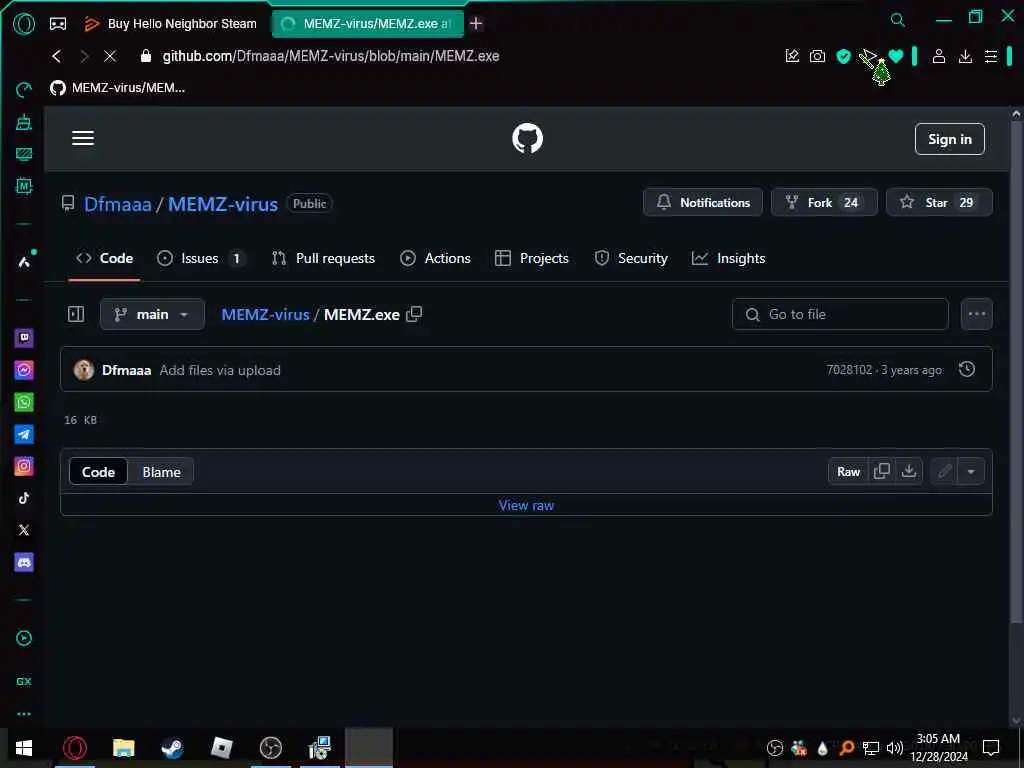Image resolution: width=1024 pixels, height=768 pixels.
Task: Open the MEMZ-virus bookmark bar item
Action: 118,88
